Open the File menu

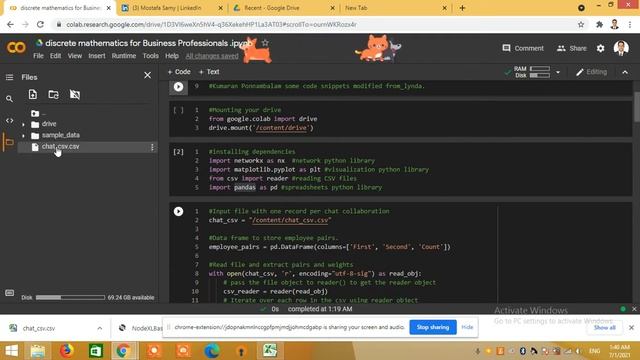tap(38, 56)
